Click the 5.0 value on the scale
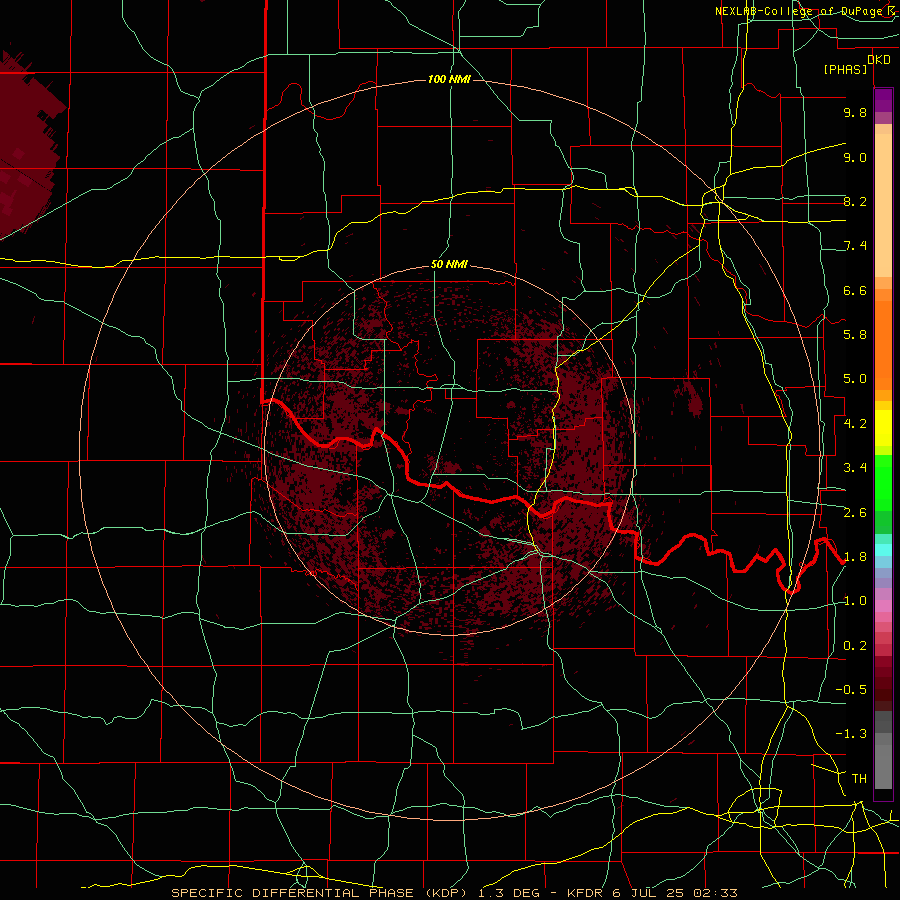This screenshot has height=900, width=900. 855,379
